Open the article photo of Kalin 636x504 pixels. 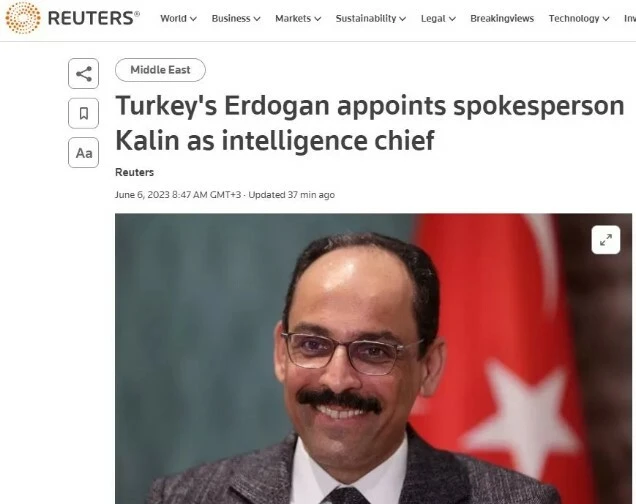point(373,358)
